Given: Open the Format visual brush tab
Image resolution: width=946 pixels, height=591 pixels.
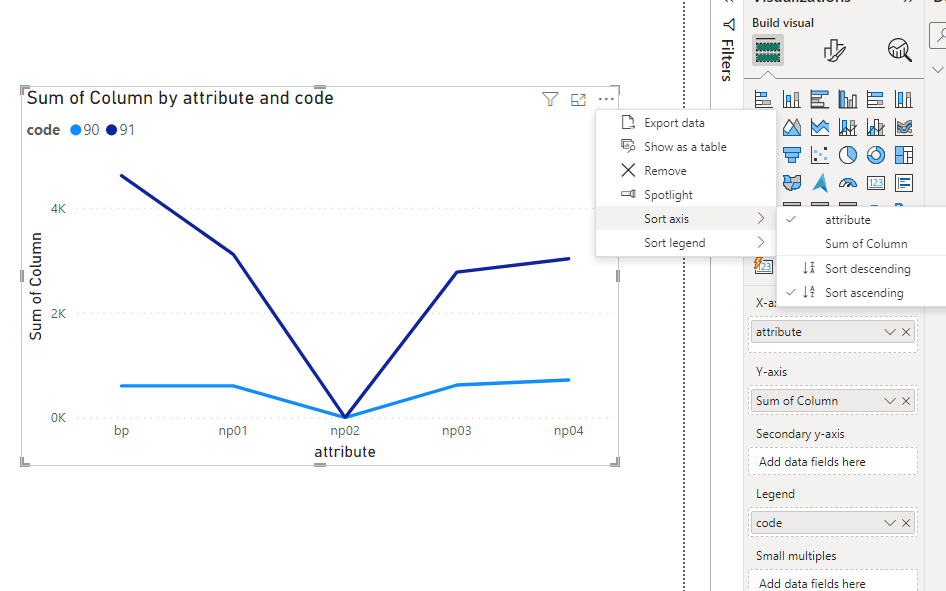Looking at the screenshot, I should click(834, 50).
